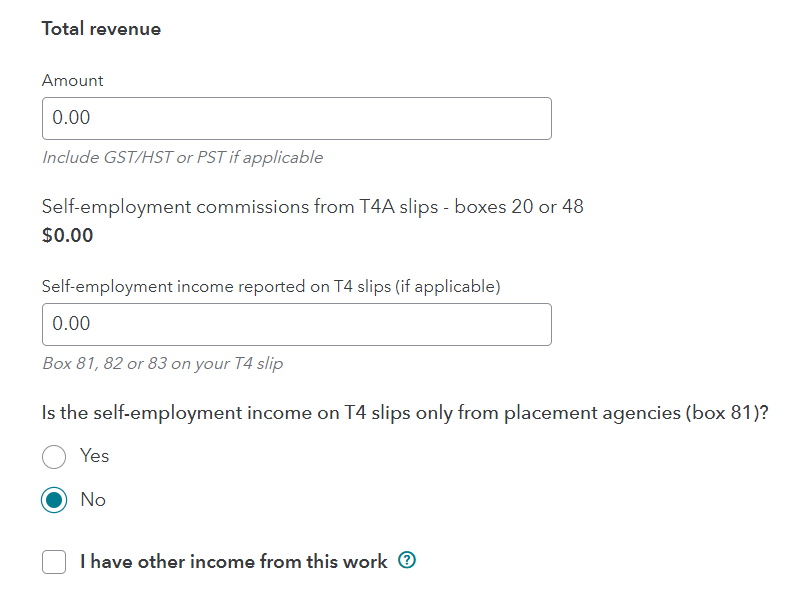This screenshot has height=614, width=805.
Task: Click the T4A slips commissions description text
Action: (313, 207)
